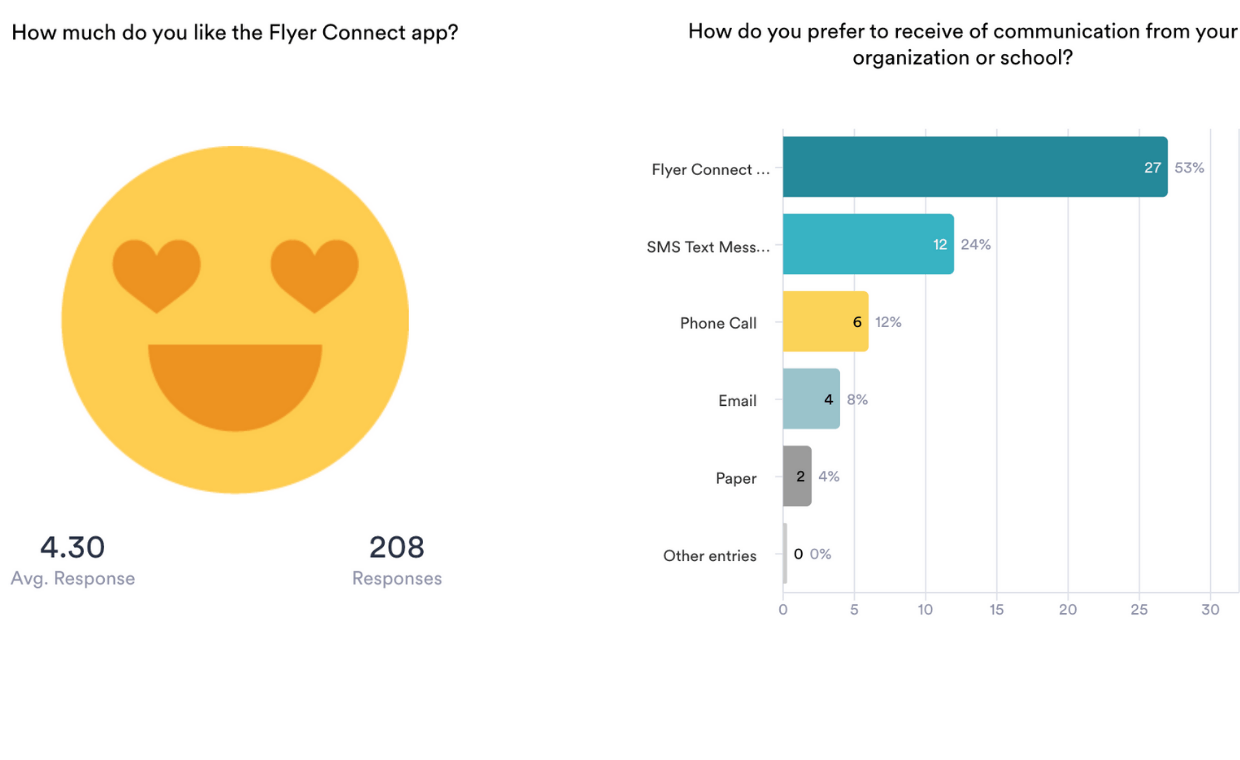
Task: Click the 208 responses count
Action: [x=397, y=547]
